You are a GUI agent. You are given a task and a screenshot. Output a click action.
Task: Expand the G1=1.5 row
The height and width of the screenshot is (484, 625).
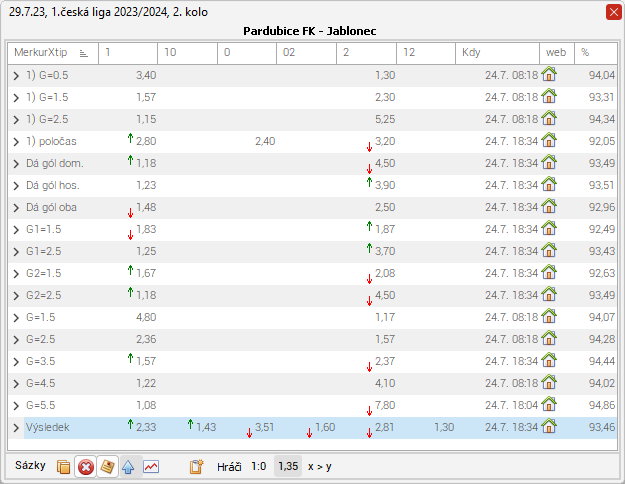tap(16, 230)
